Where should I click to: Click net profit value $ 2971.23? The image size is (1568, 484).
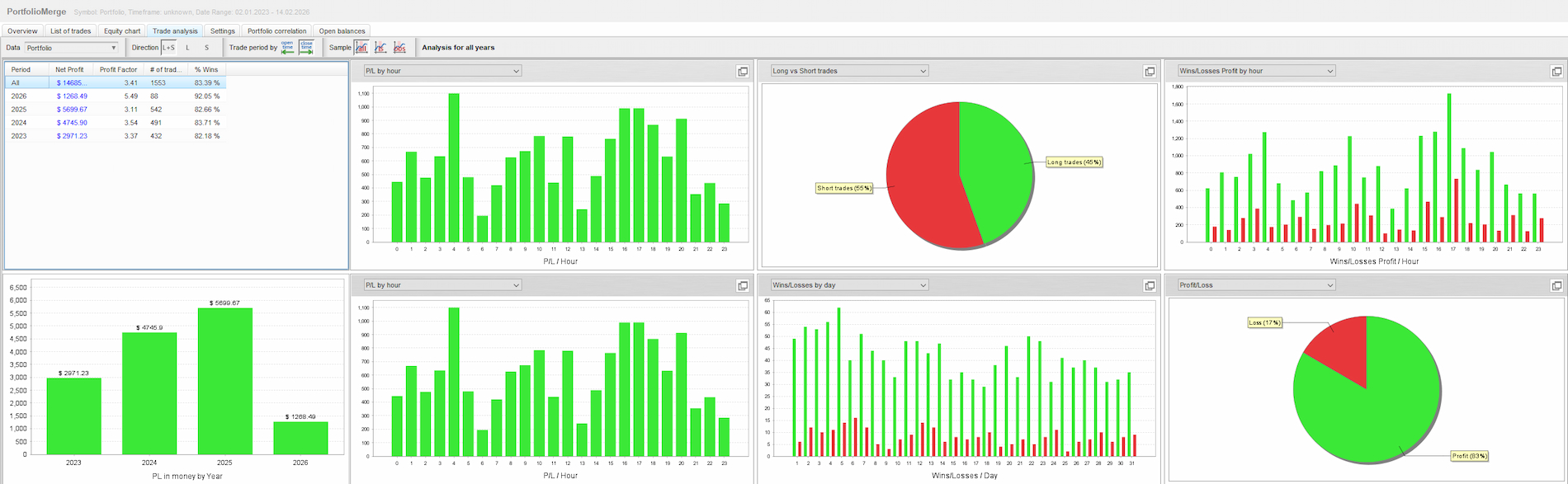click(72, 135)
